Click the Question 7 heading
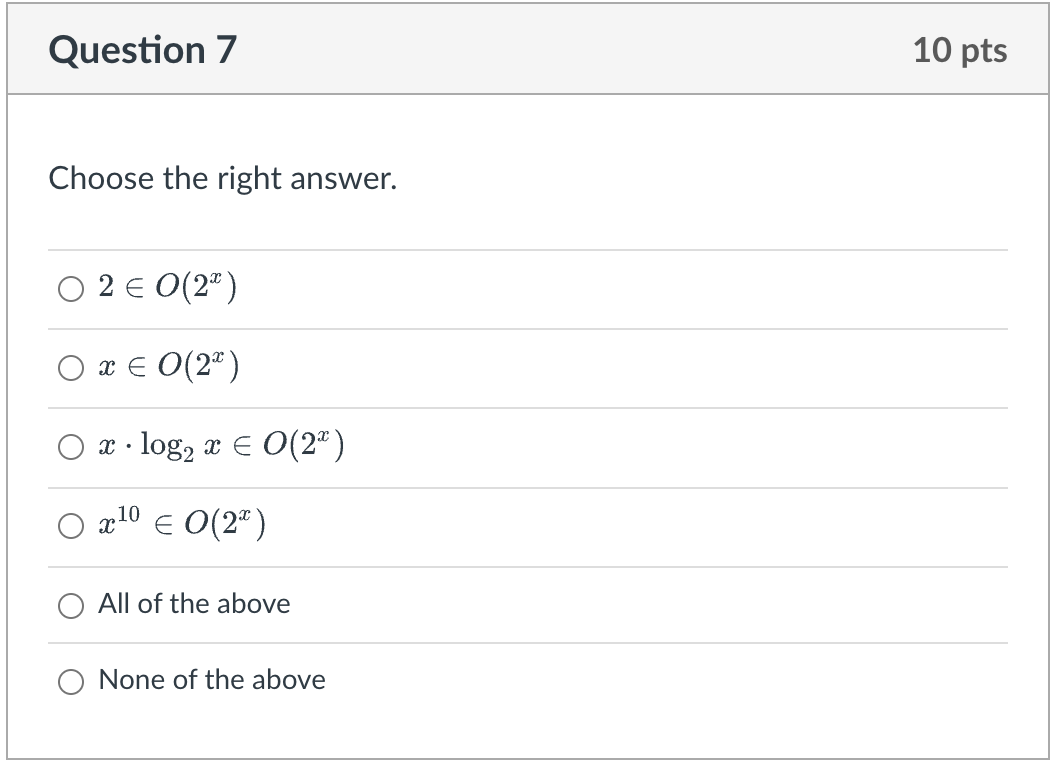Viewport: 1054px width, 764px height. pyautogui.click(x=144, y=49)
